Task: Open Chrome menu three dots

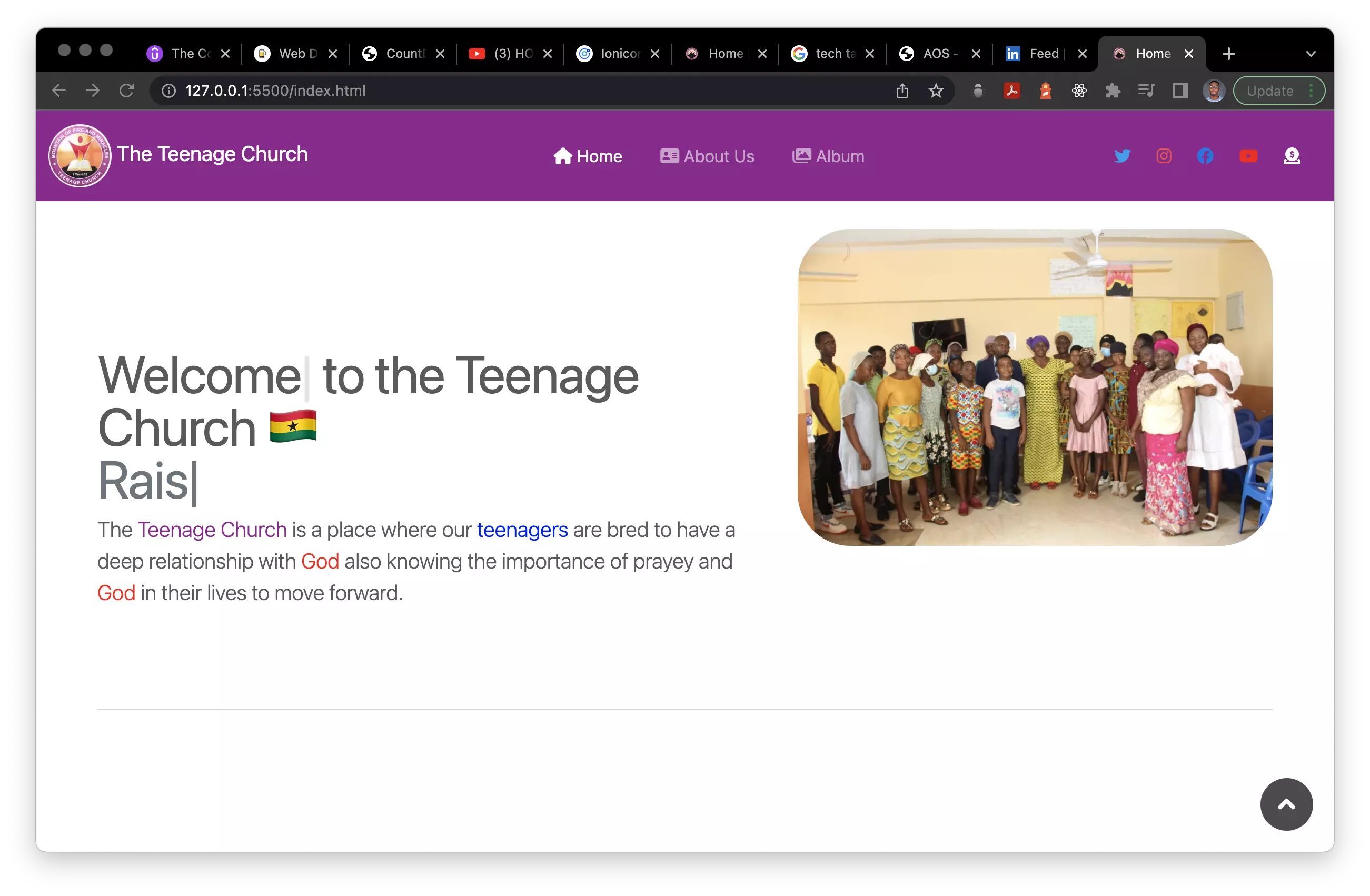Action: [1311, 91]
